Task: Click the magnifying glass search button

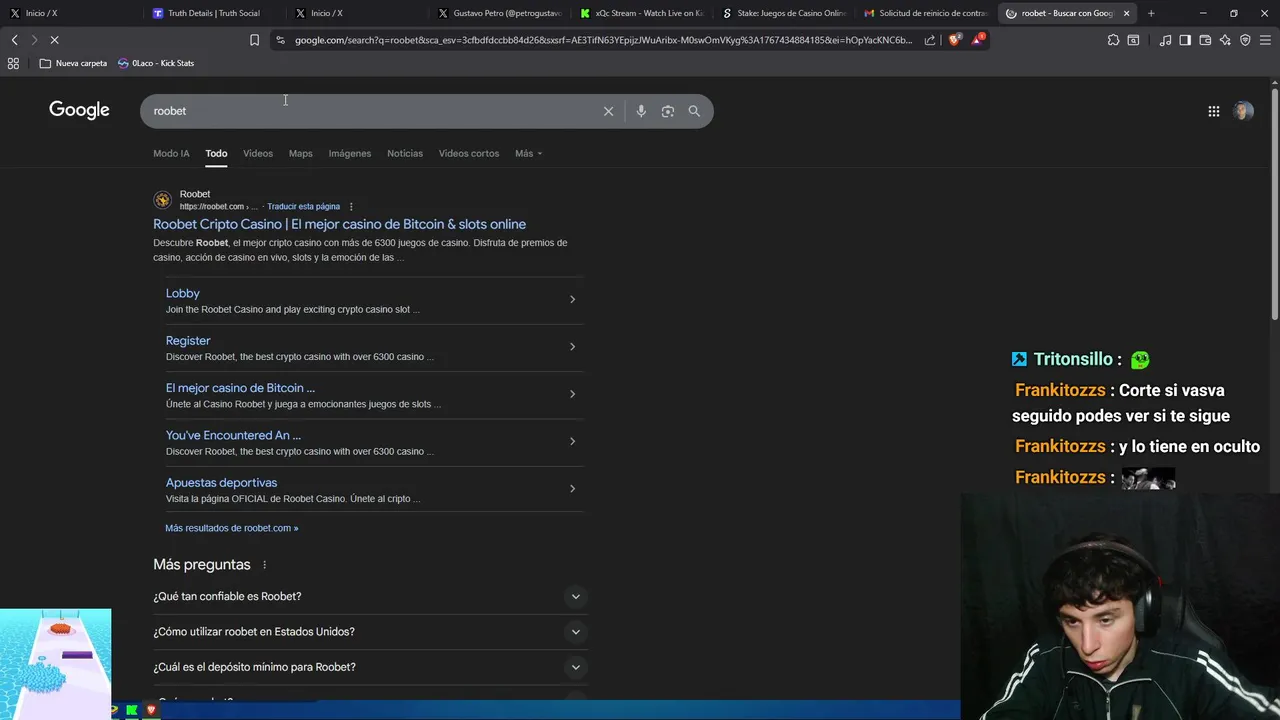Action: click(x=694, y=111)
